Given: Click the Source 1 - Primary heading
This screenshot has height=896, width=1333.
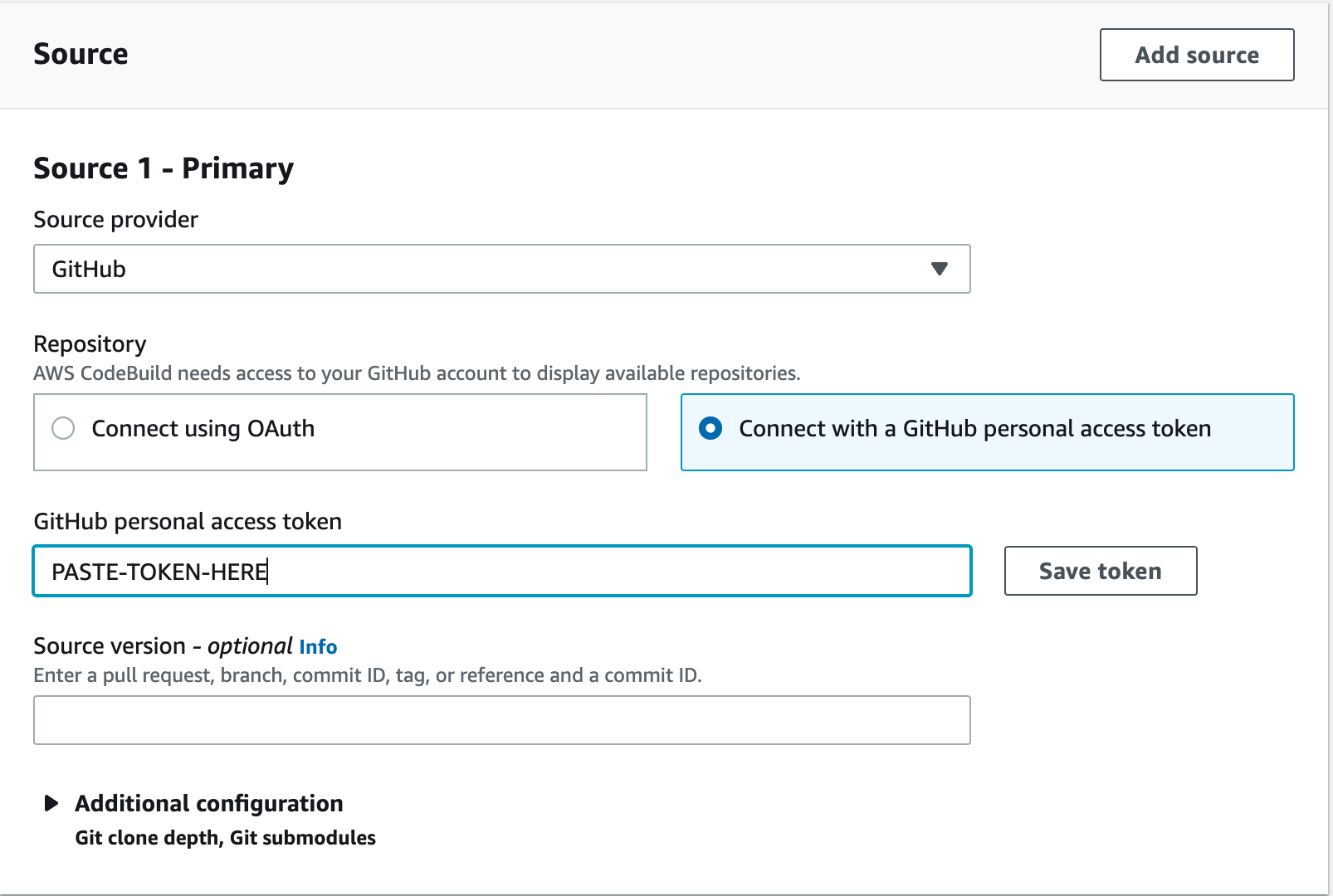Looking at the screenshot, I should 163,168.
